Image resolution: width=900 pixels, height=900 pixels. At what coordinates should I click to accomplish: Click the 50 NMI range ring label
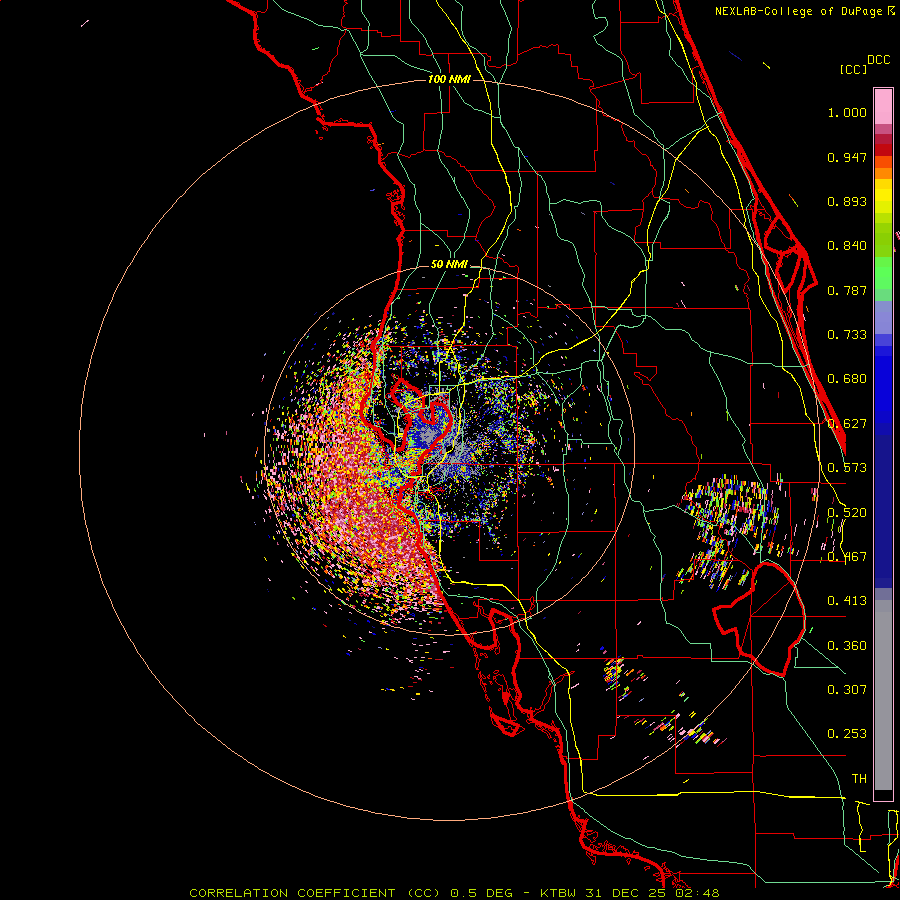pos(449,265)
